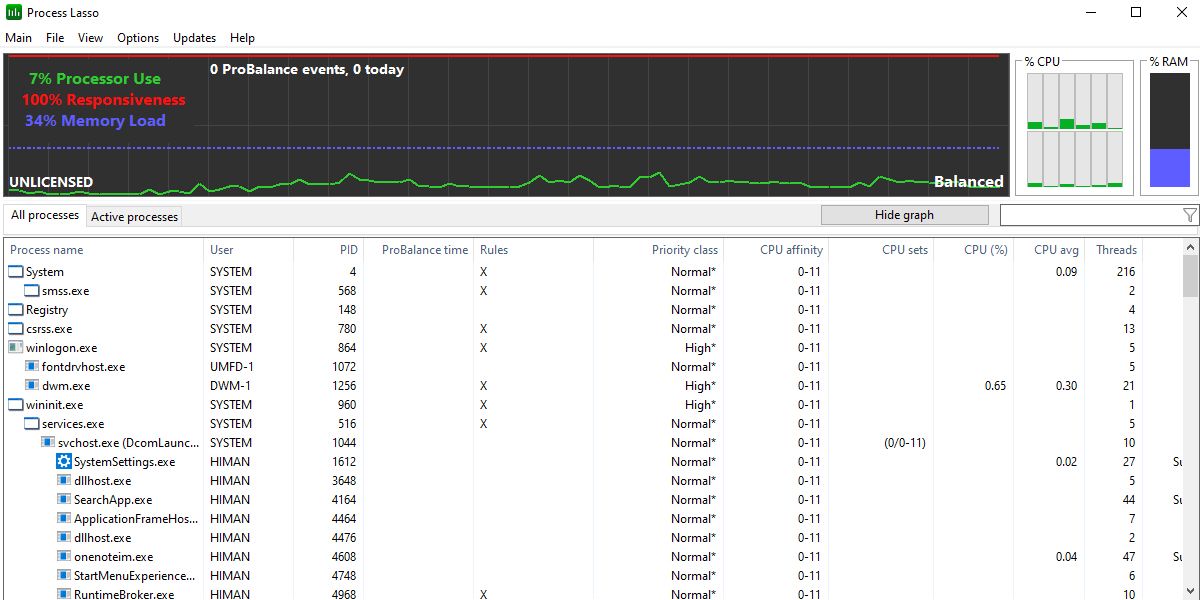Sort by the CPU avg column
The width and height of the screenshot is (1200, 600).
click(1051, 250)
